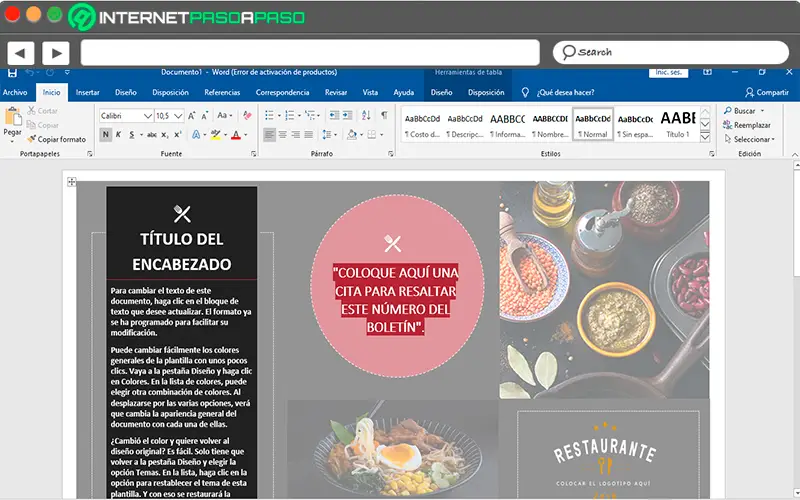Image resolution: width=800 pixels, height=500 pixels.
Task: Apply the yellow text highlight color
Action: click(216, 135)
